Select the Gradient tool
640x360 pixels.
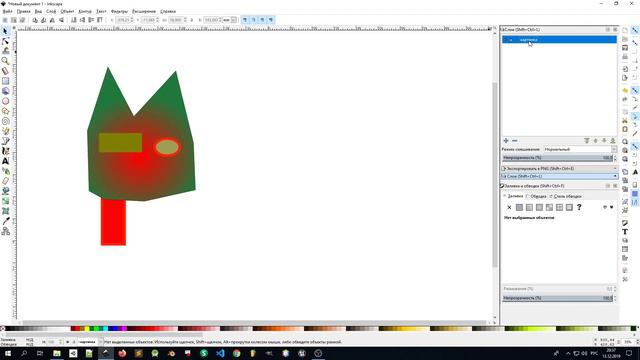(5, 201)
